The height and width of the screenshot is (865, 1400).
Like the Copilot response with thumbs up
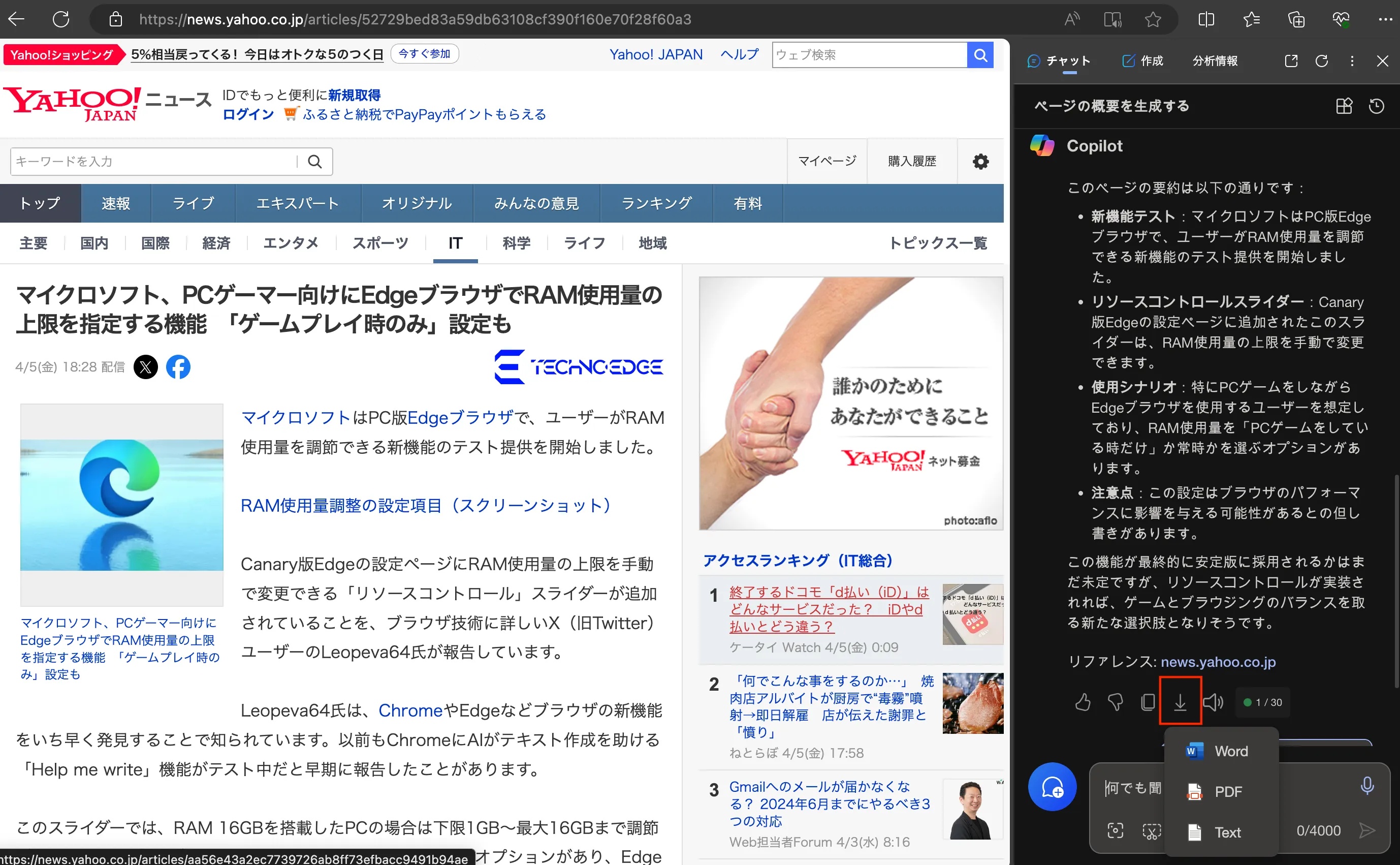click(1083, 702)
